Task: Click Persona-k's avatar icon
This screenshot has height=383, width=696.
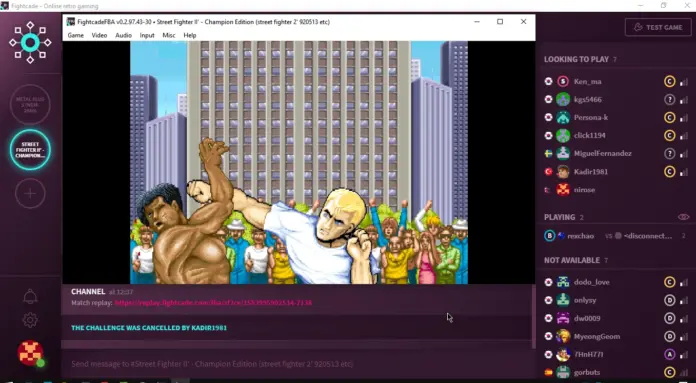Action: pos(563,117)
